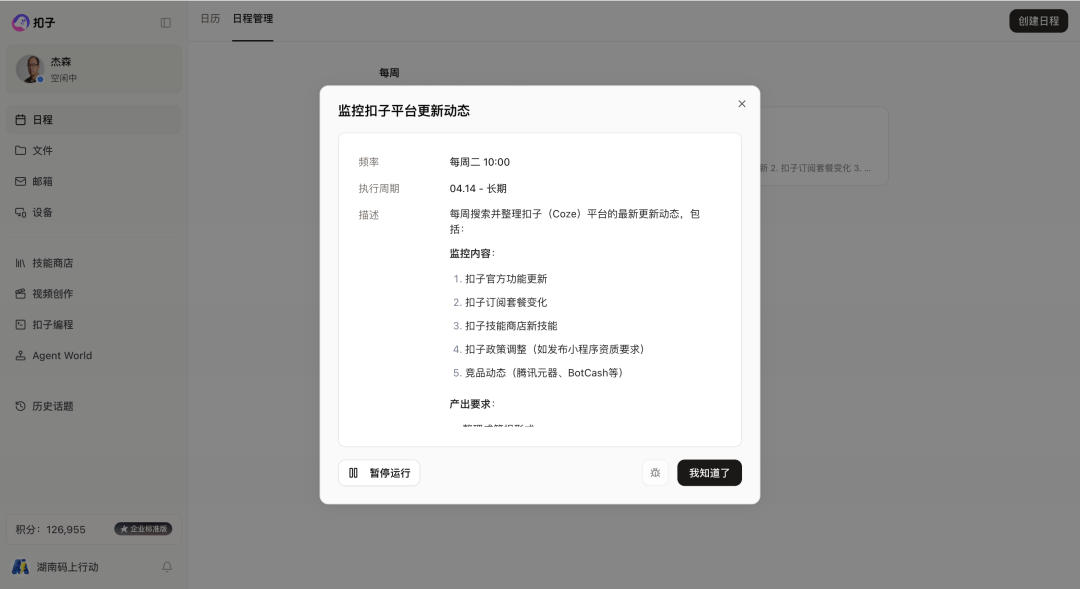This screenshot has height=589, width=1080.
Task: Click the 邮箱 envelope icon
Action: pos(21,181)
